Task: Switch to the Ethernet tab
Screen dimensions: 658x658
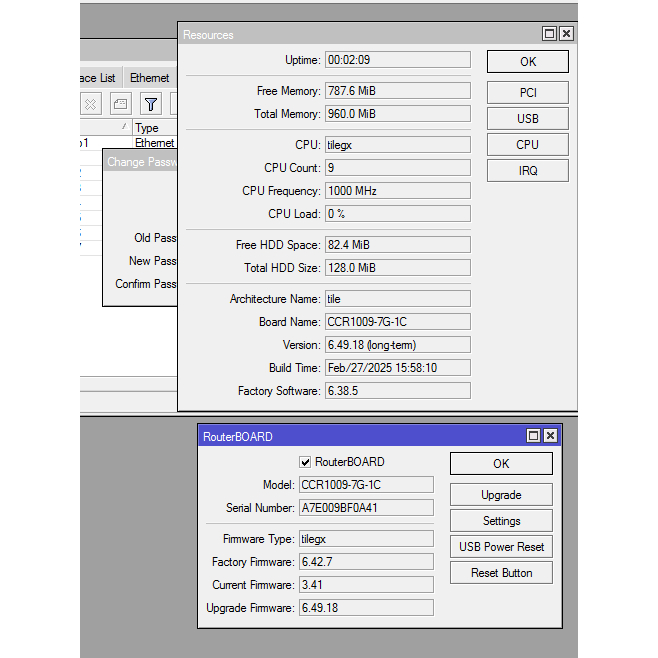Action: pos(150,78)
